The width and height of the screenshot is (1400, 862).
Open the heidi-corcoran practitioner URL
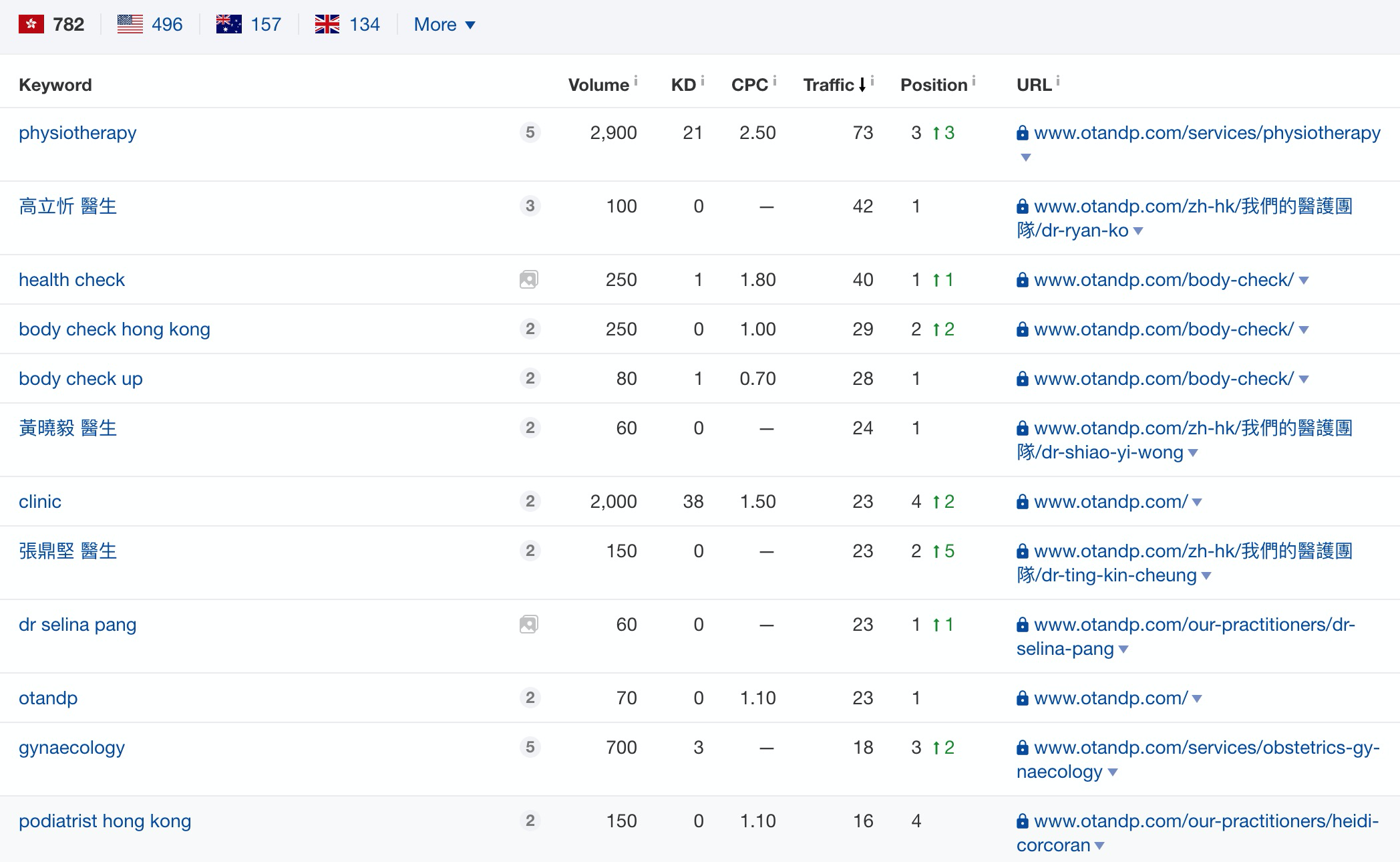[x=1198, y=833]
